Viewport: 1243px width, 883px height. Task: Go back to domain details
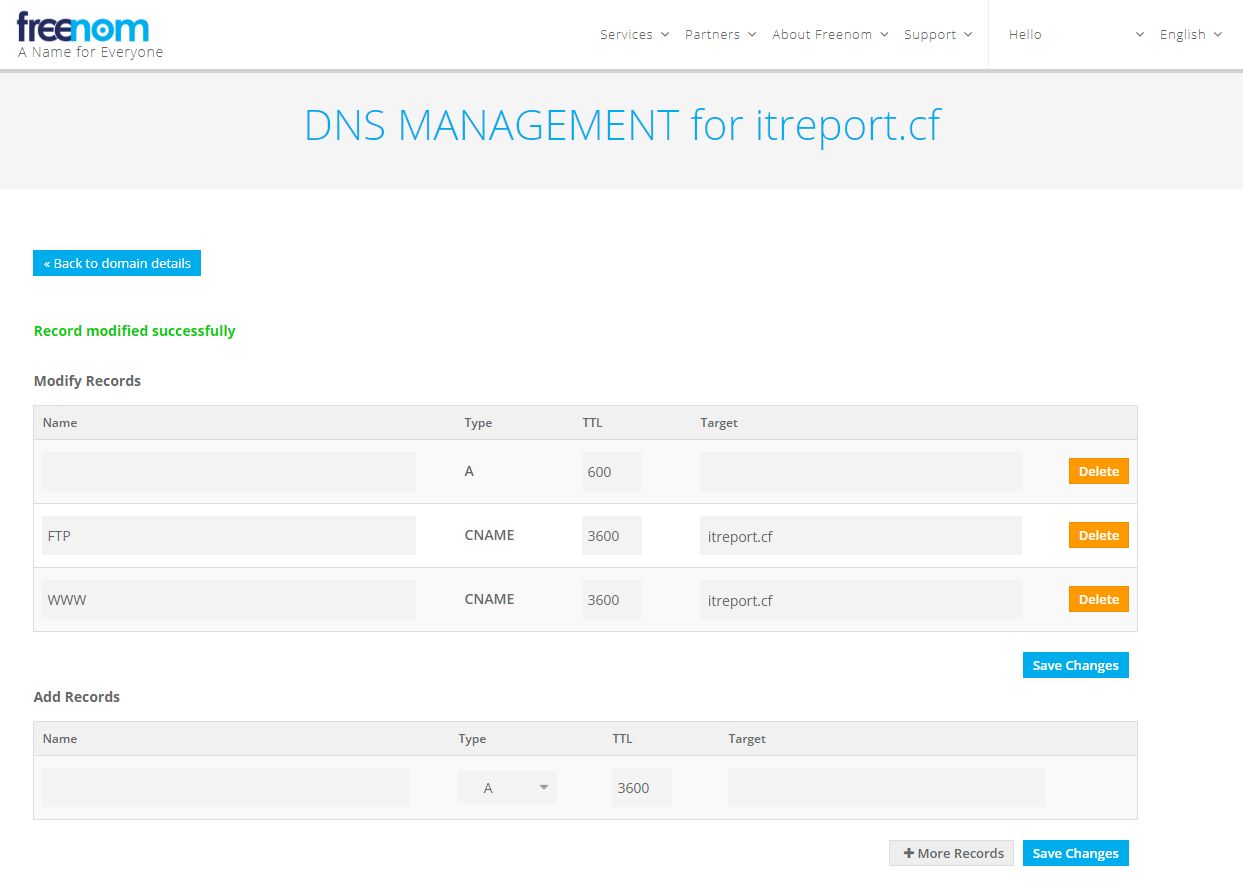click(117, 263)
